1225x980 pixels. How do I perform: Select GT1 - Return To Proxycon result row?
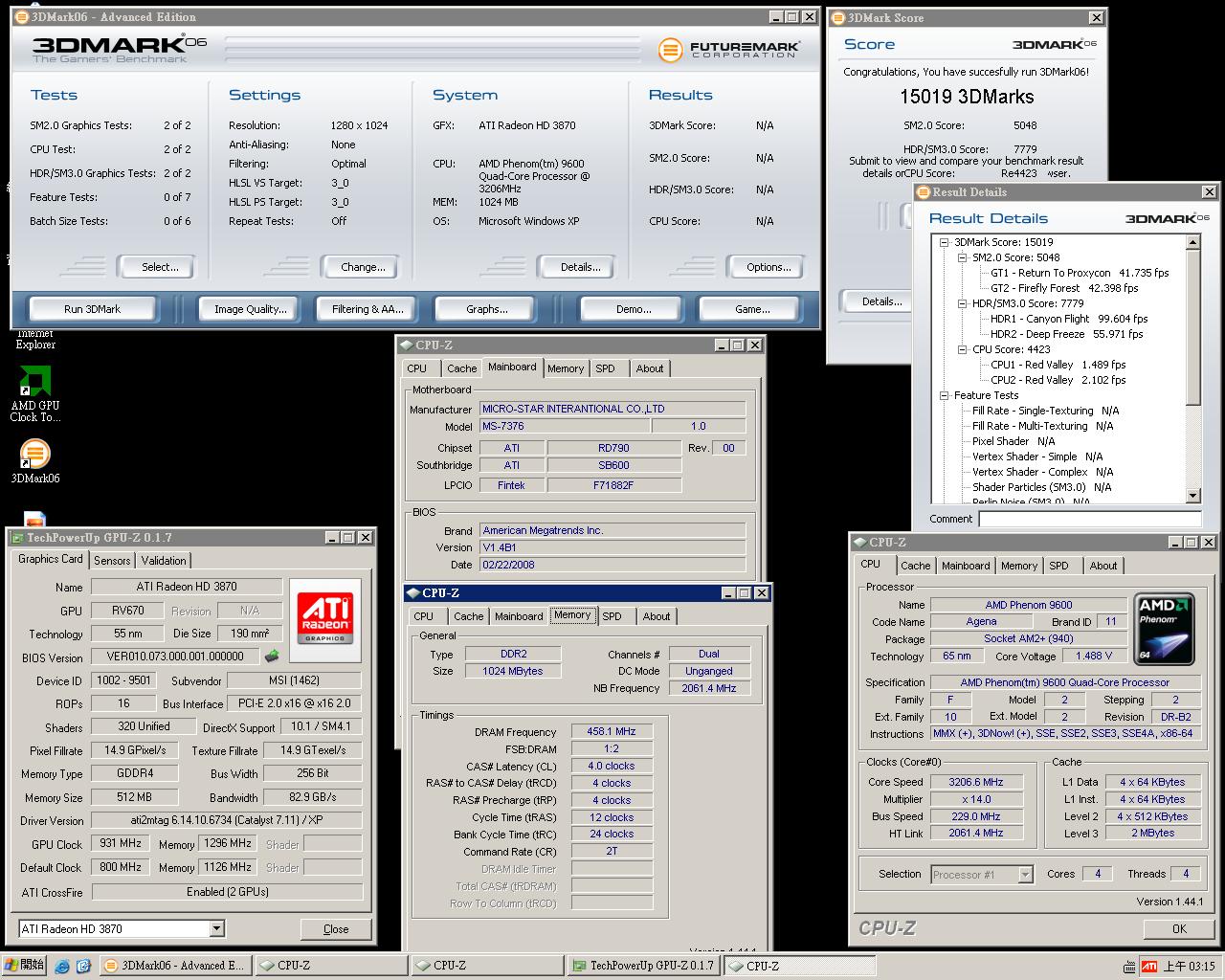1080,273
